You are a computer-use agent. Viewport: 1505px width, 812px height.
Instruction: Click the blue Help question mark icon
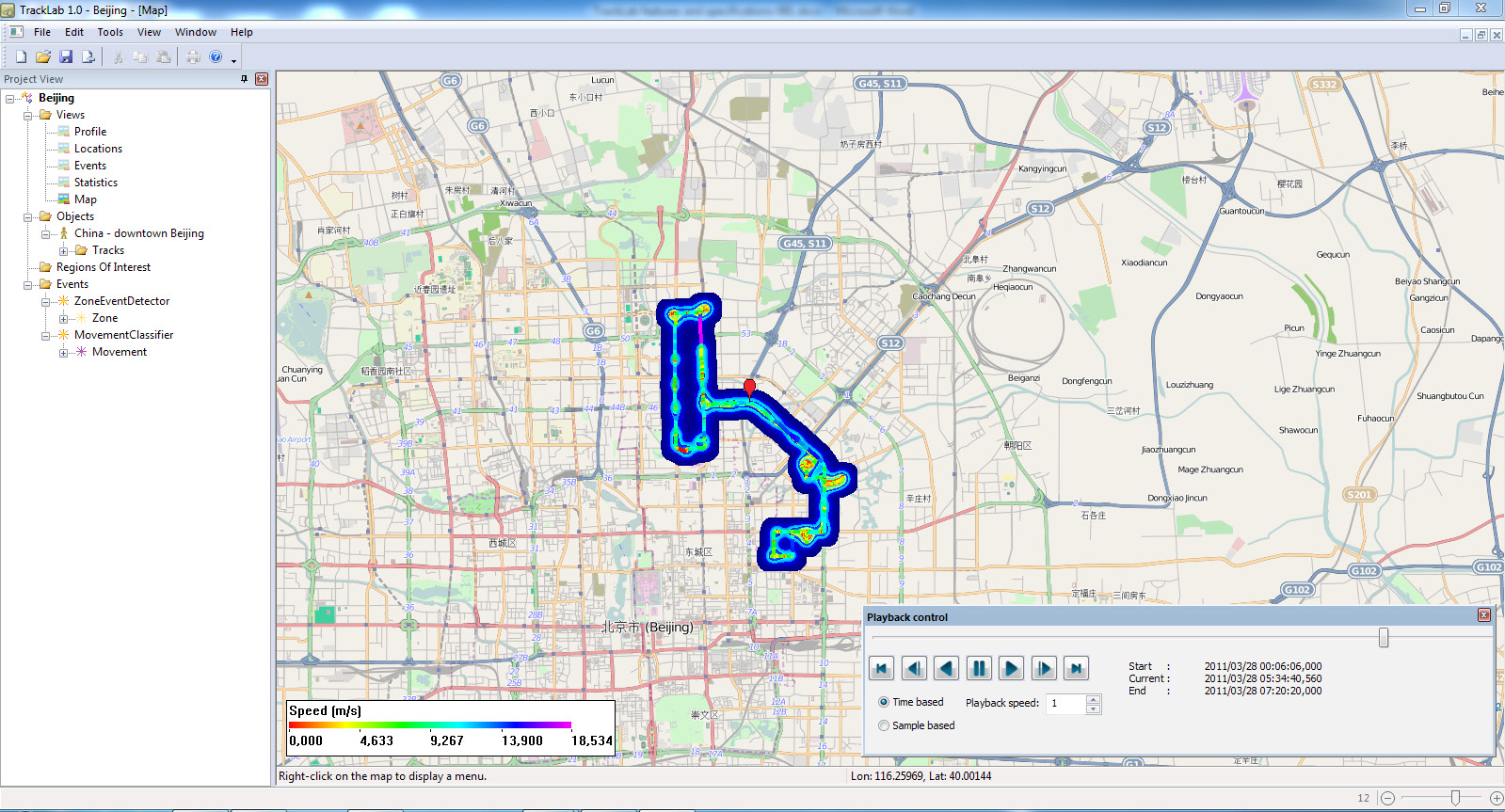(216, 57)
